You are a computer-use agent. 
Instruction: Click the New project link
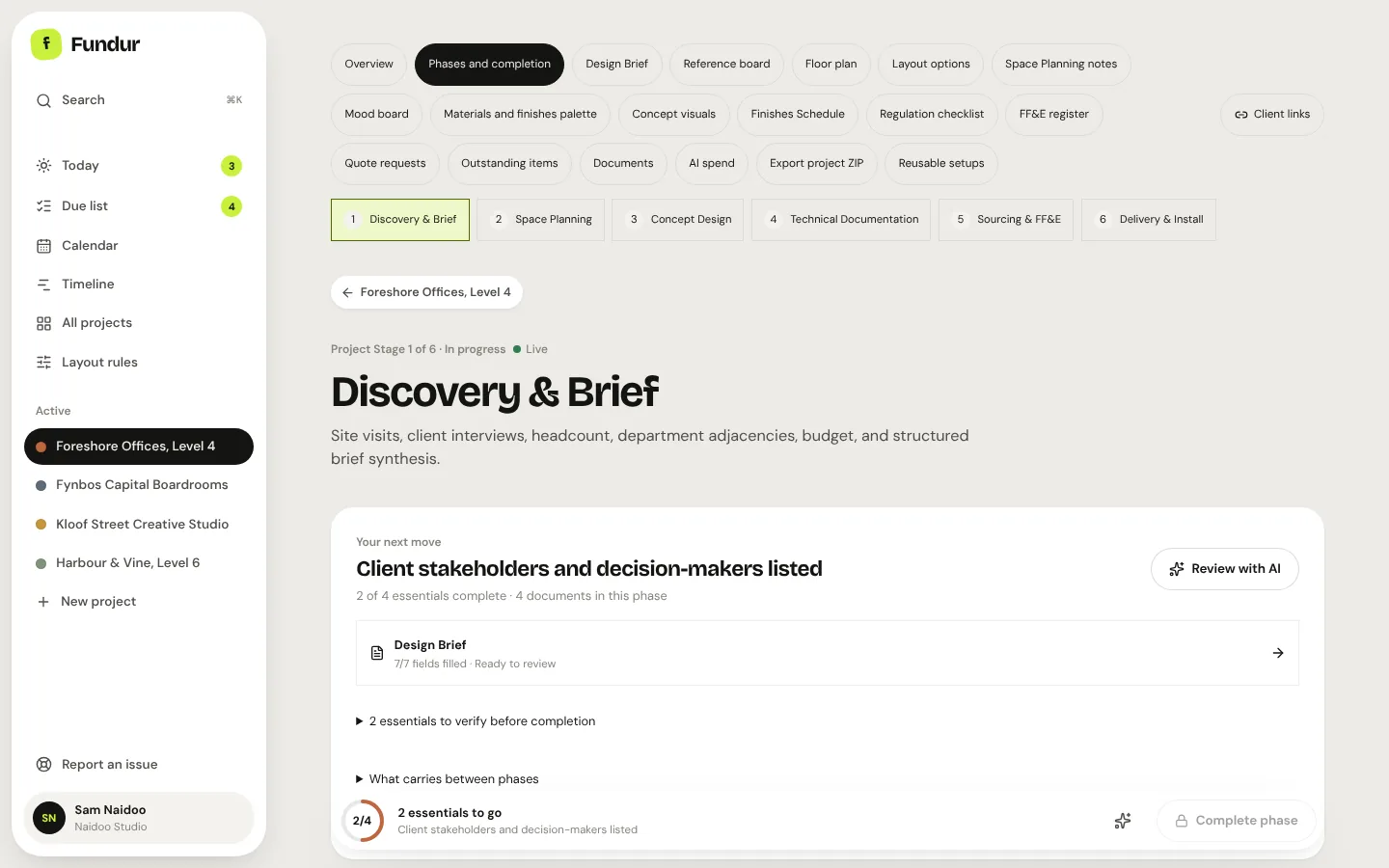(139, 602)
